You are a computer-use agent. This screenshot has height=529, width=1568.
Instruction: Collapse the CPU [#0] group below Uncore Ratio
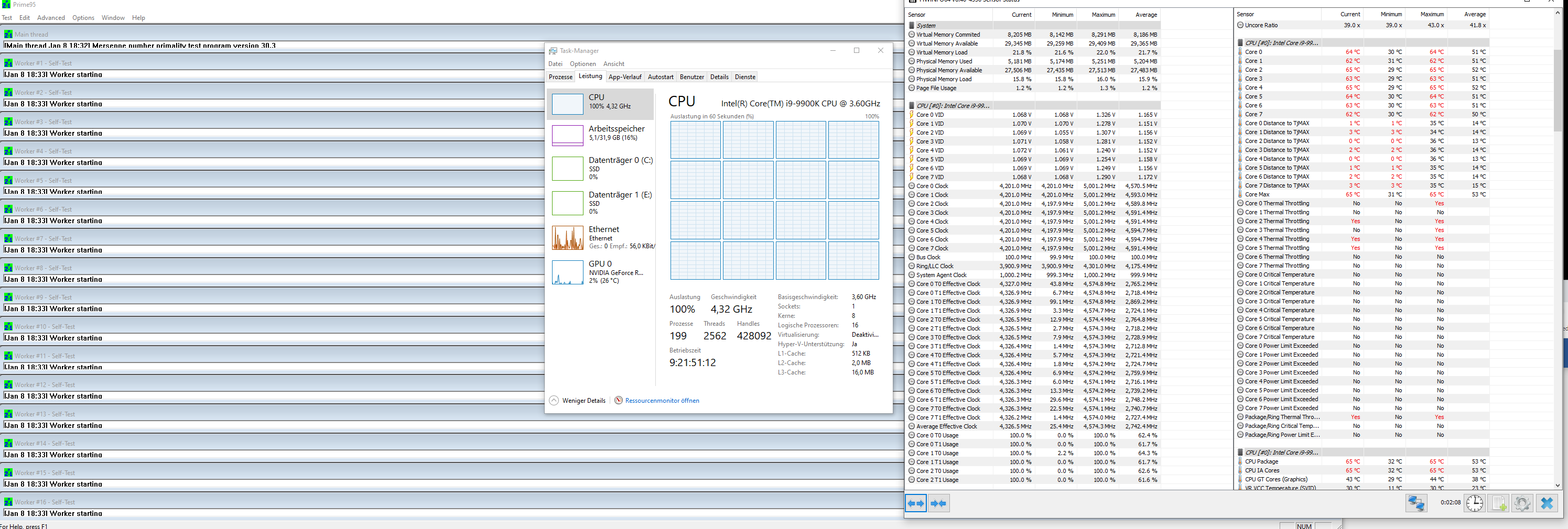1240,42
